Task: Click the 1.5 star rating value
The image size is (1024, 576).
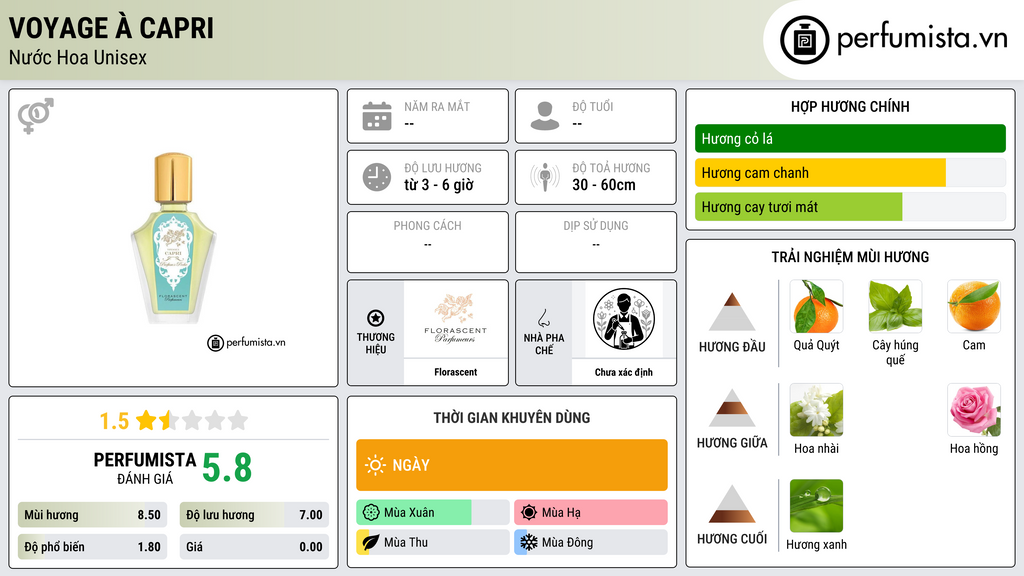Action: (114, 421)
